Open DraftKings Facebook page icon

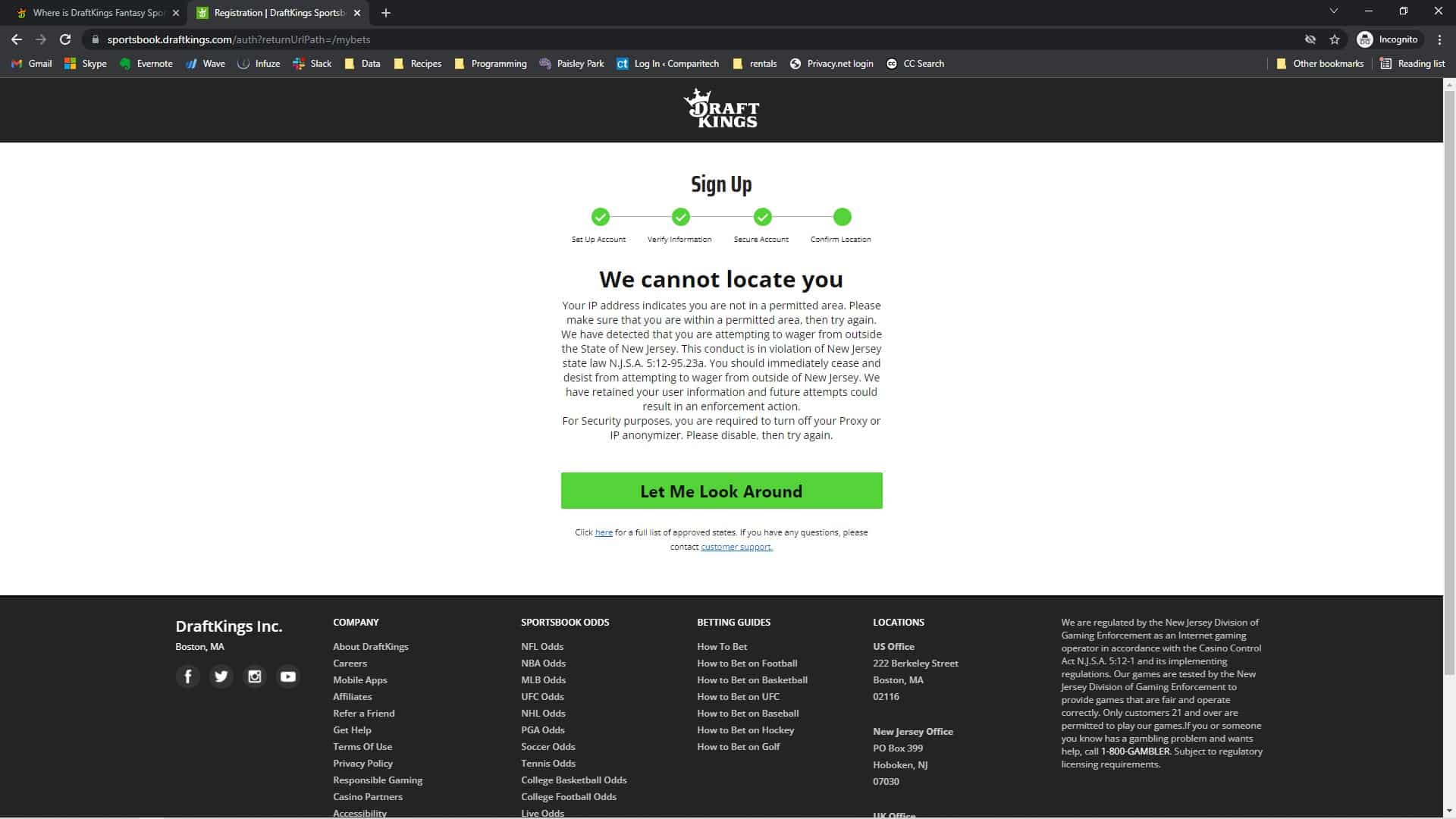tap(188, 676)
